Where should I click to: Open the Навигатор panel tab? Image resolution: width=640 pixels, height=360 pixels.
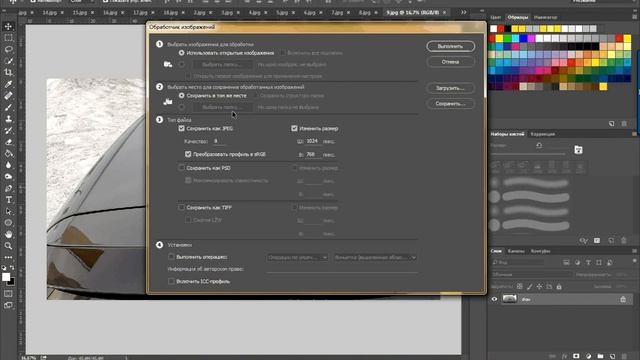coord(545,17)
